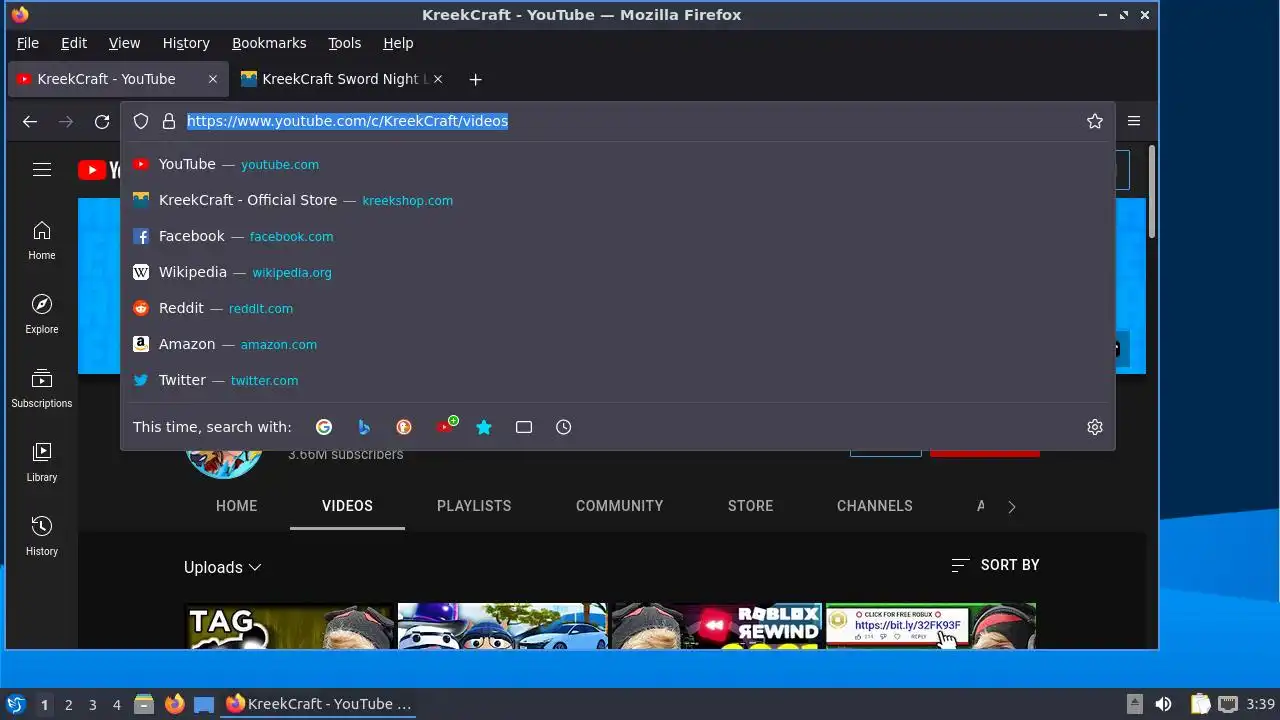Switch to channel VIDEOS tab
Viewport: 1280px width, 720px height.
pos(347,506)
